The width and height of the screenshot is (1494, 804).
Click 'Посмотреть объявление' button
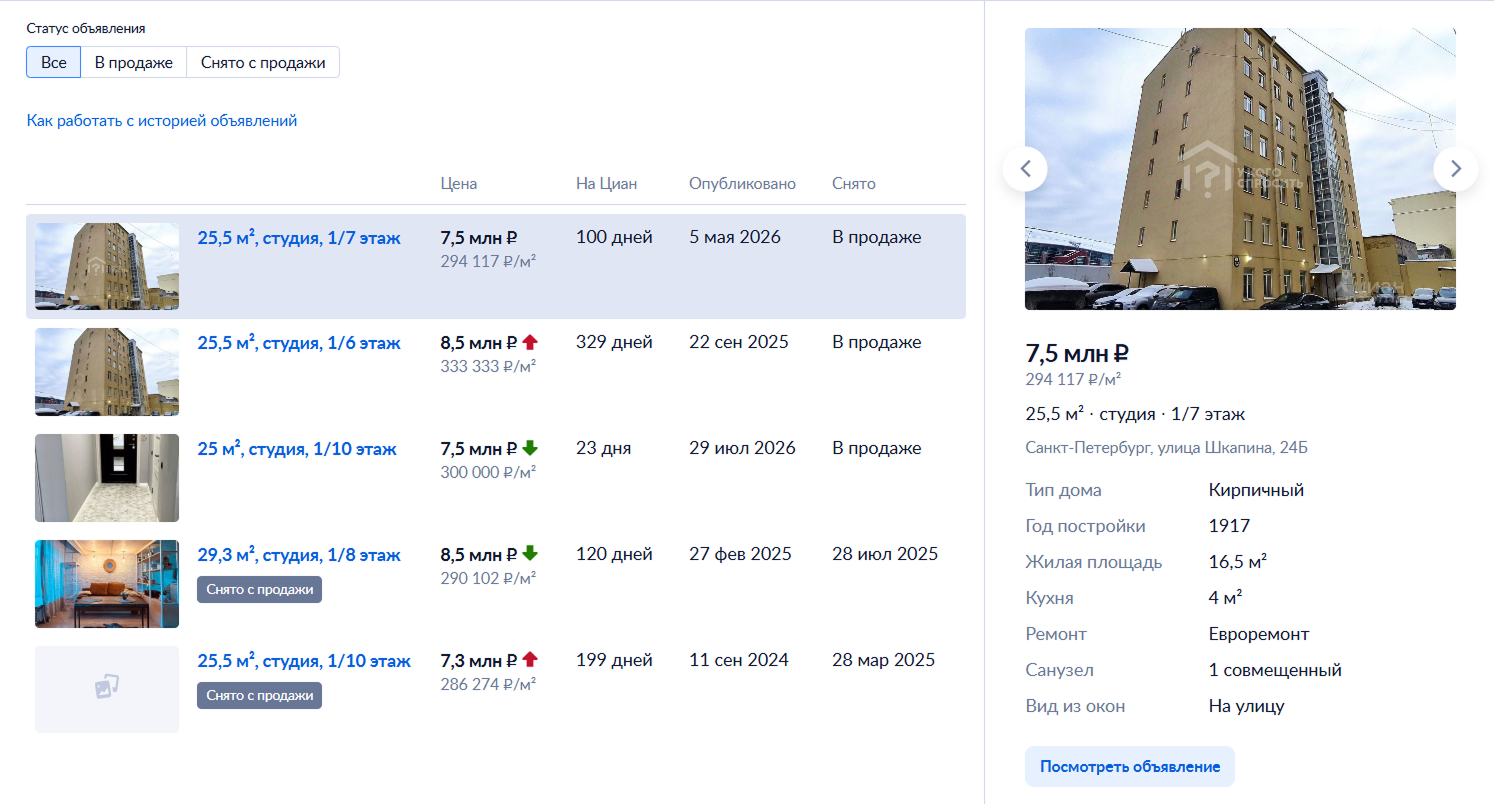click(x=1130, y=767)
